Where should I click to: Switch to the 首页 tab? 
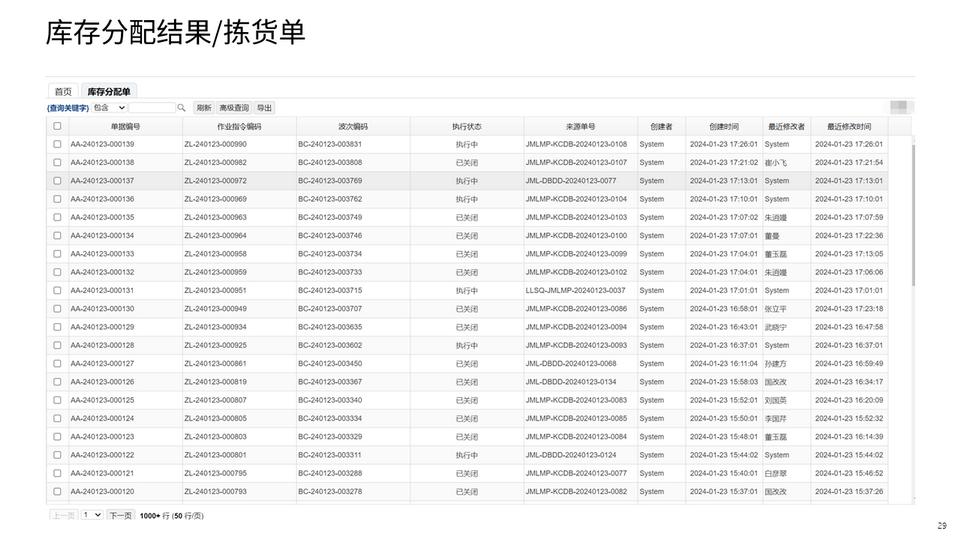[63, 92]
